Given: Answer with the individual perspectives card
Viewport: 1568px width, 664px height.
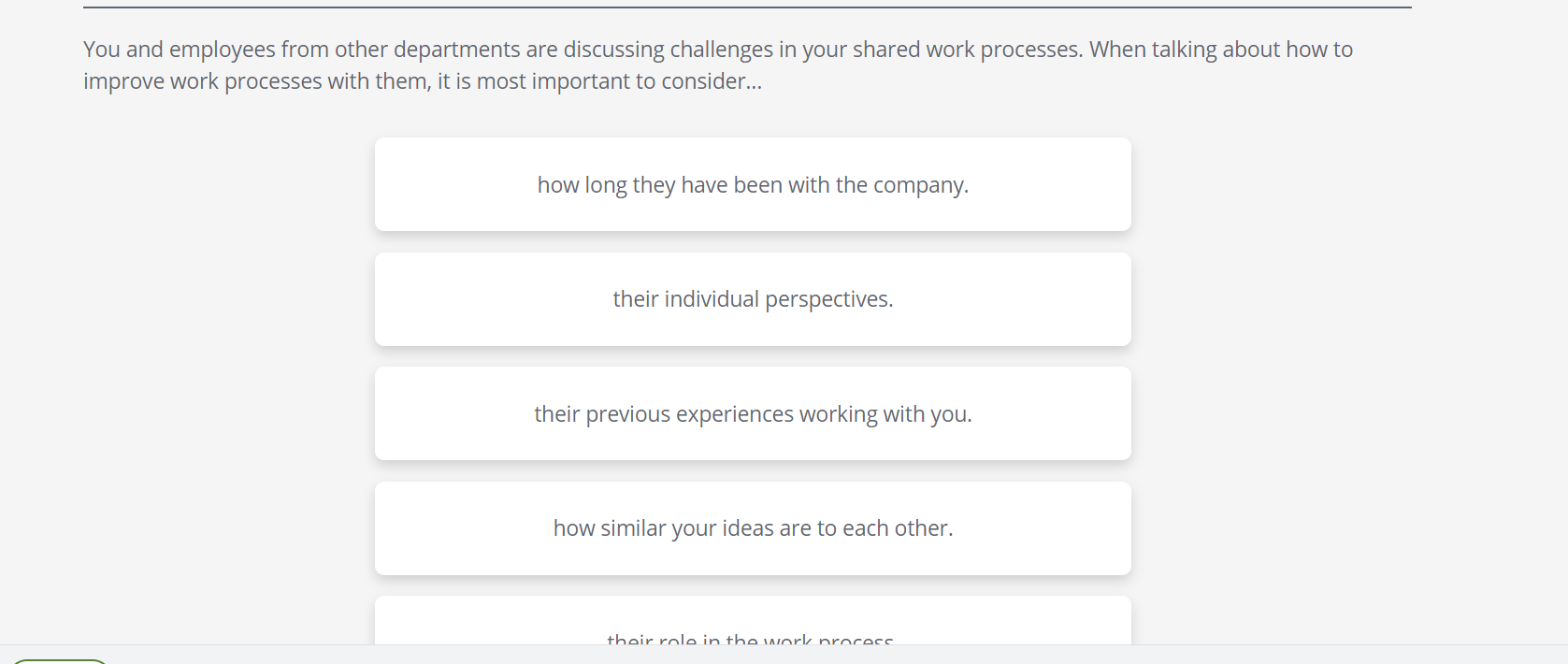Looking at the screenshot, I should (753, 299).
